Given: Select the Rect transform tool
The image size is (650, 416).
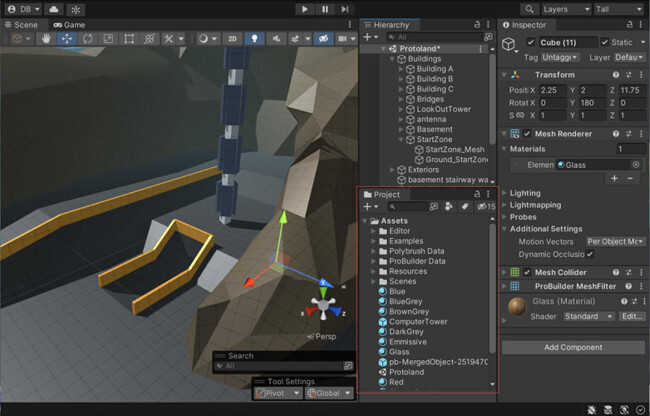Looking at the screenshot, I should tap(129, 39).
